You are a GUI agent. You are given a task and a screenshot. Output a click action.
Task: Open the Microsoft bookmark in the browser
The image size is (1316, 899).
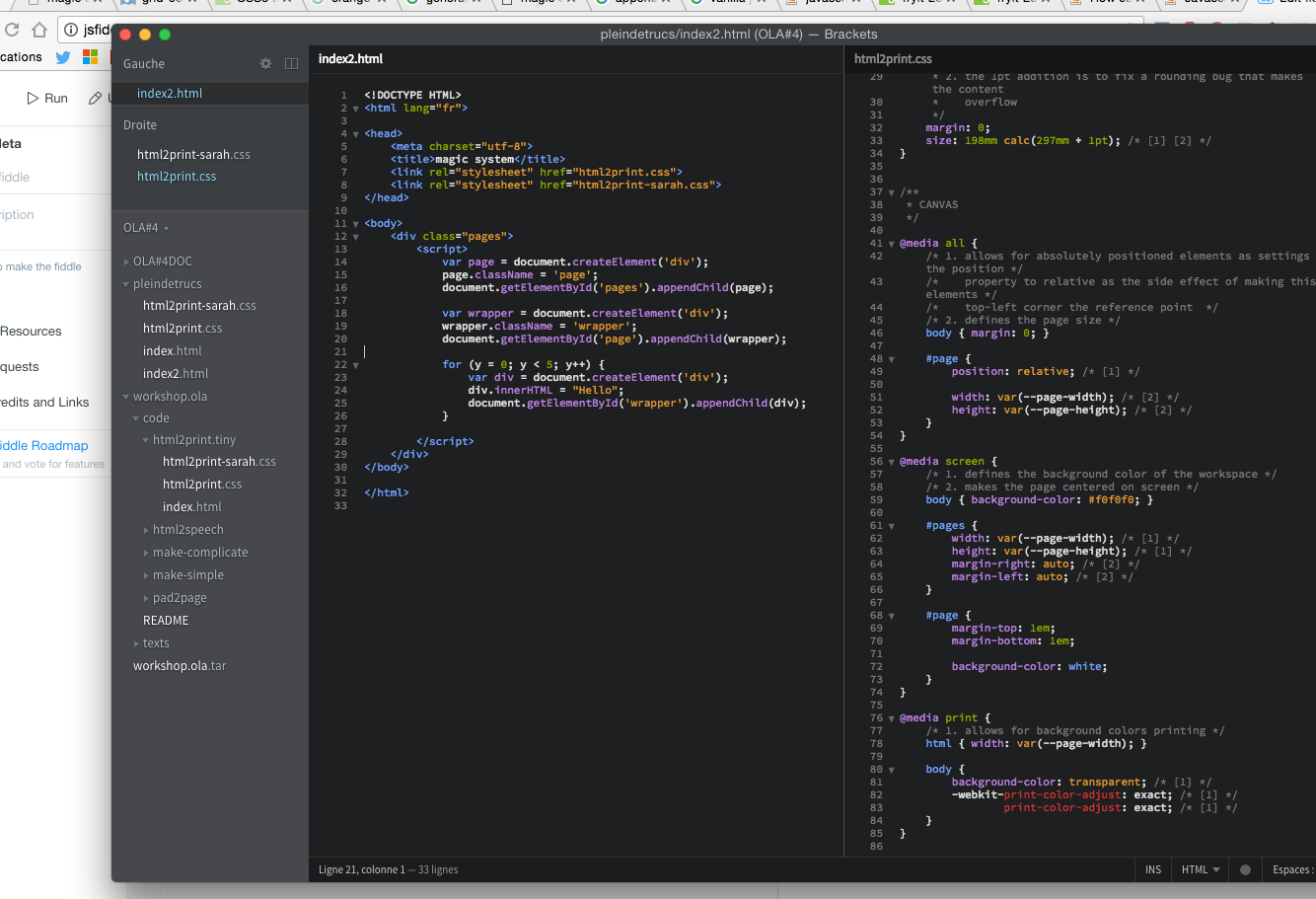(90, 57)
